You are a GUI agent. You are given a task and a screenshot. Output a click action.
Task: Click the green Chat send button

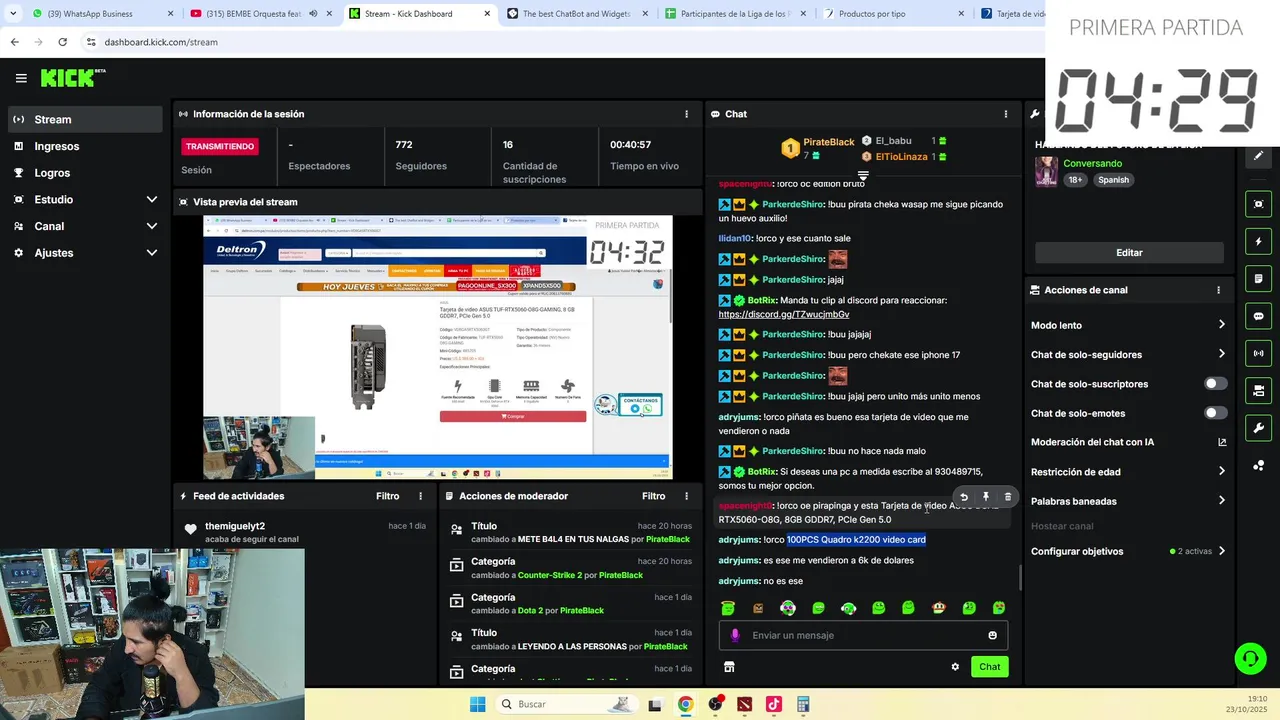tap(989, 667)
